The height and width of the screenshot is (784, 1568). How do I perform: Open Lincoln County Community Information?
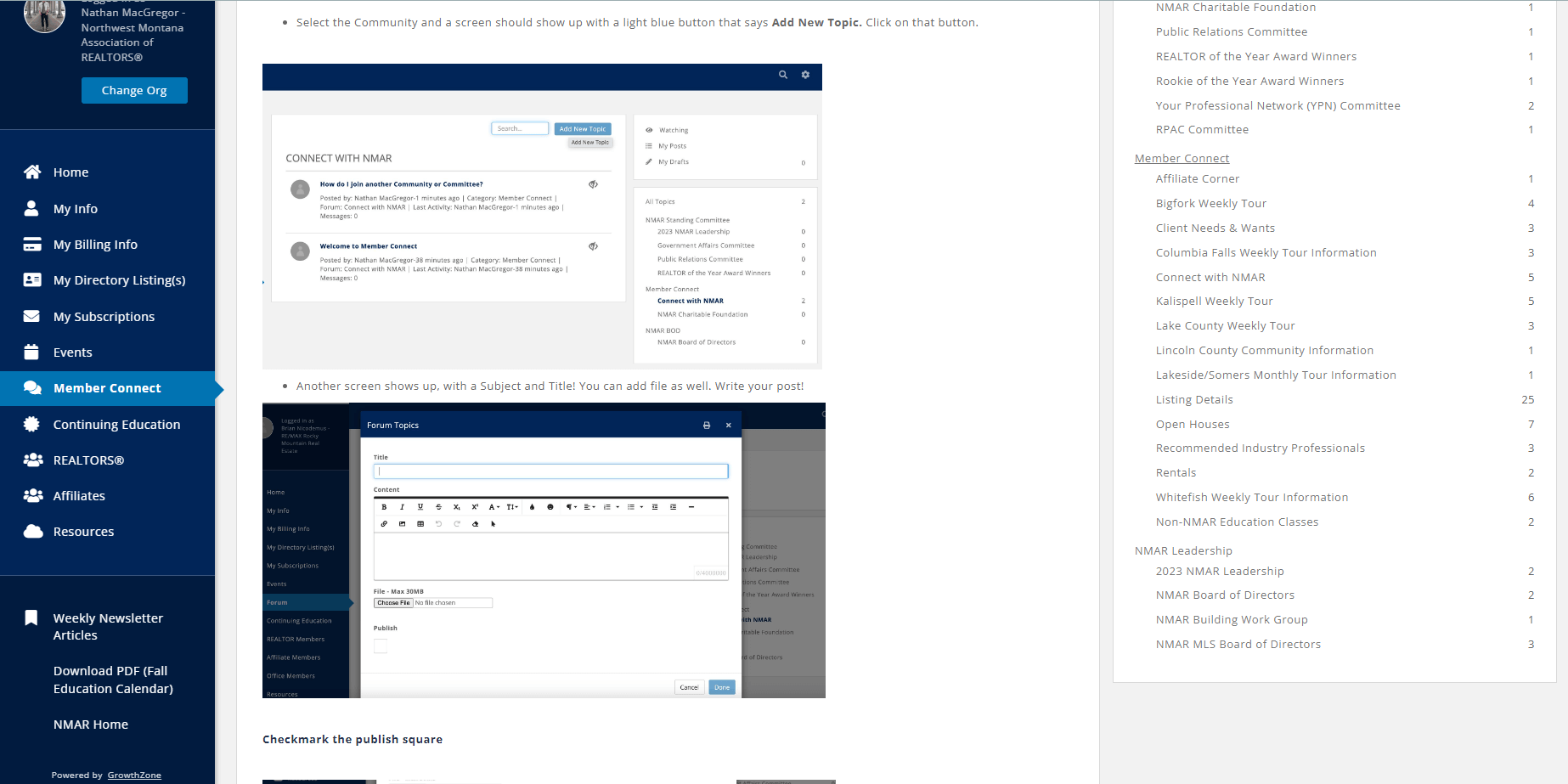point(1265,350)
